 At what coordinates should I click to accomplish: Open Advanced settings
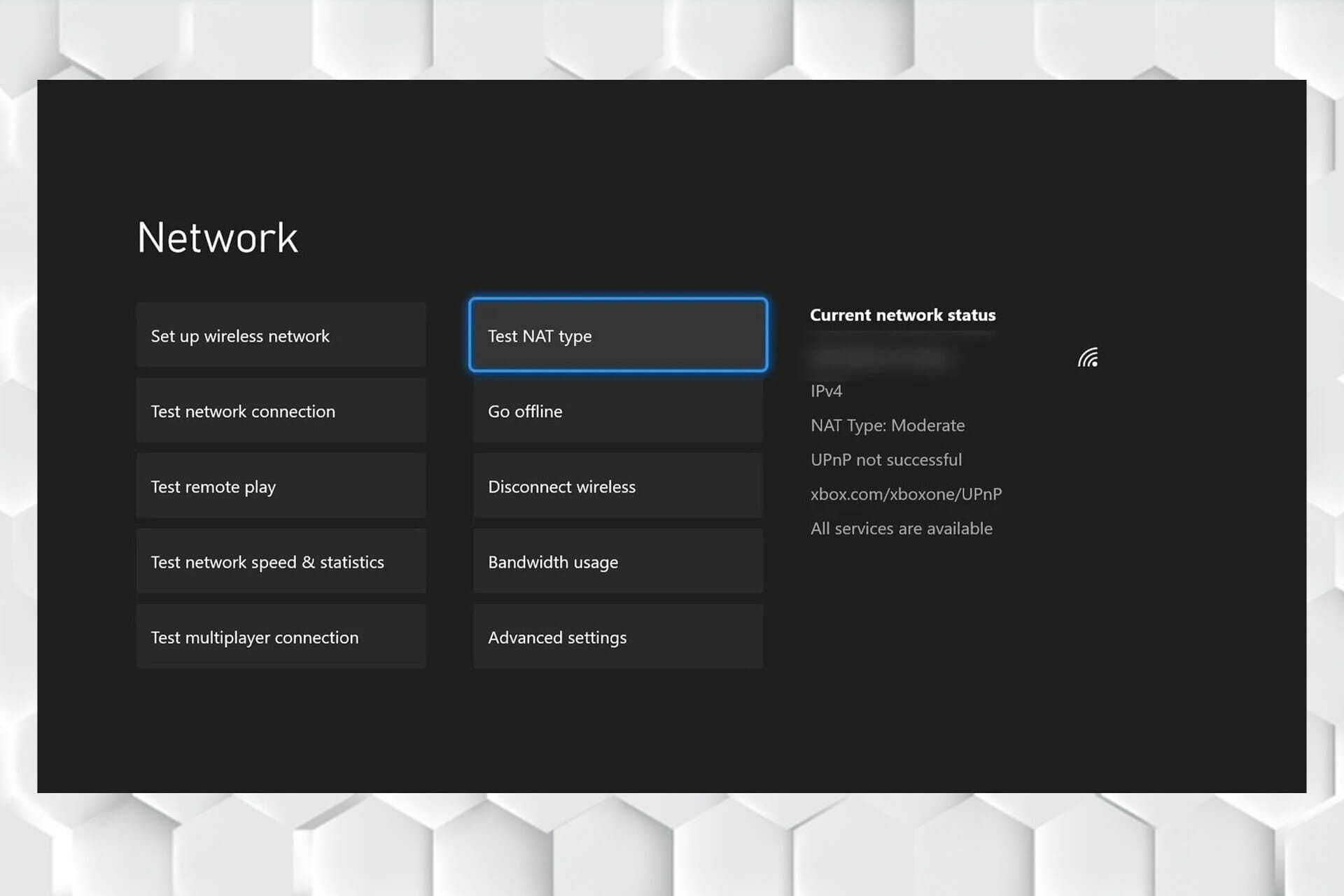tap(617, 636)
